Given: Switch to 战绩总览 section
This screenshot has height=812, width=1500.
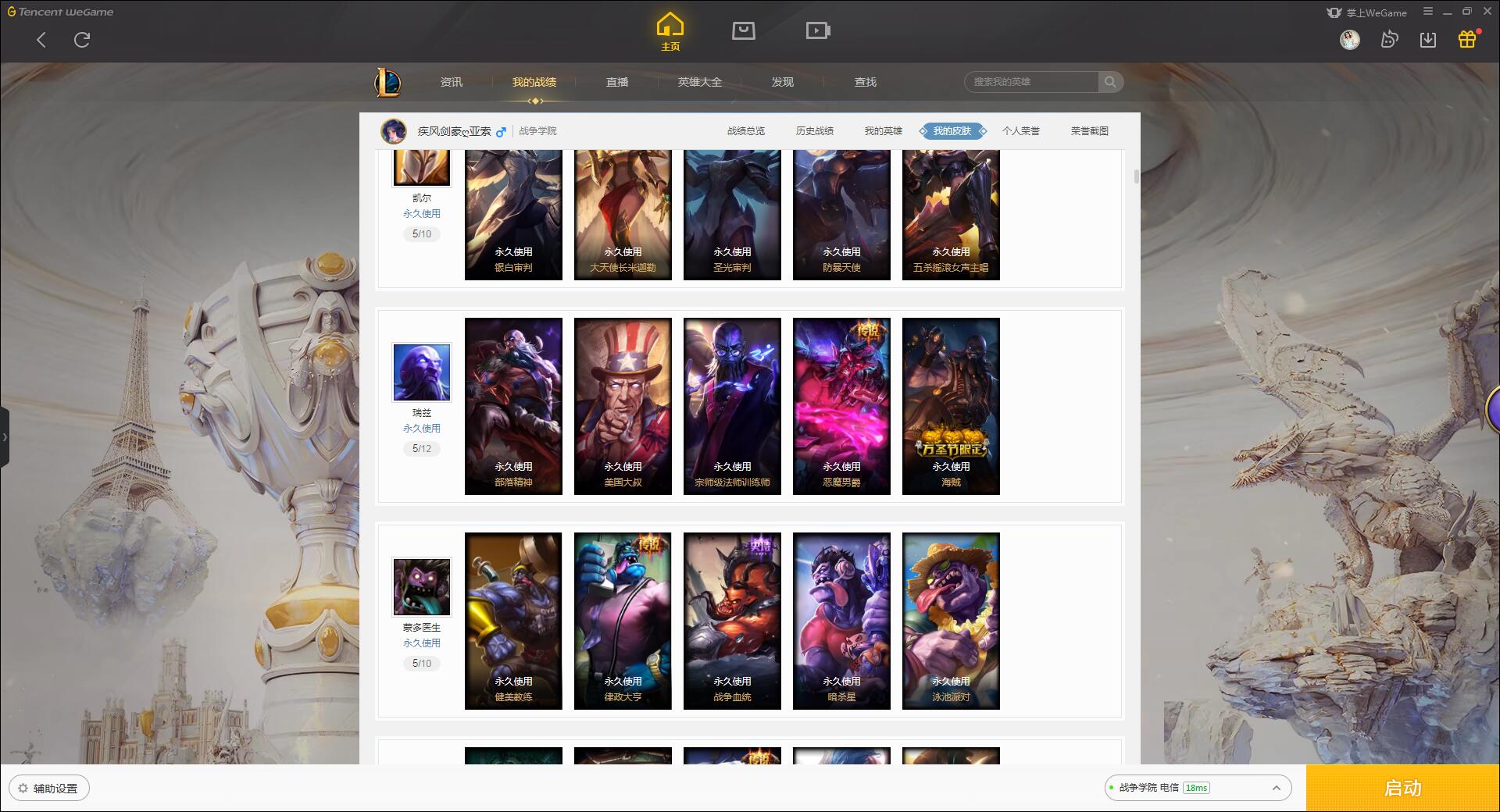Looking at the screenshot, I should point(746,131).
